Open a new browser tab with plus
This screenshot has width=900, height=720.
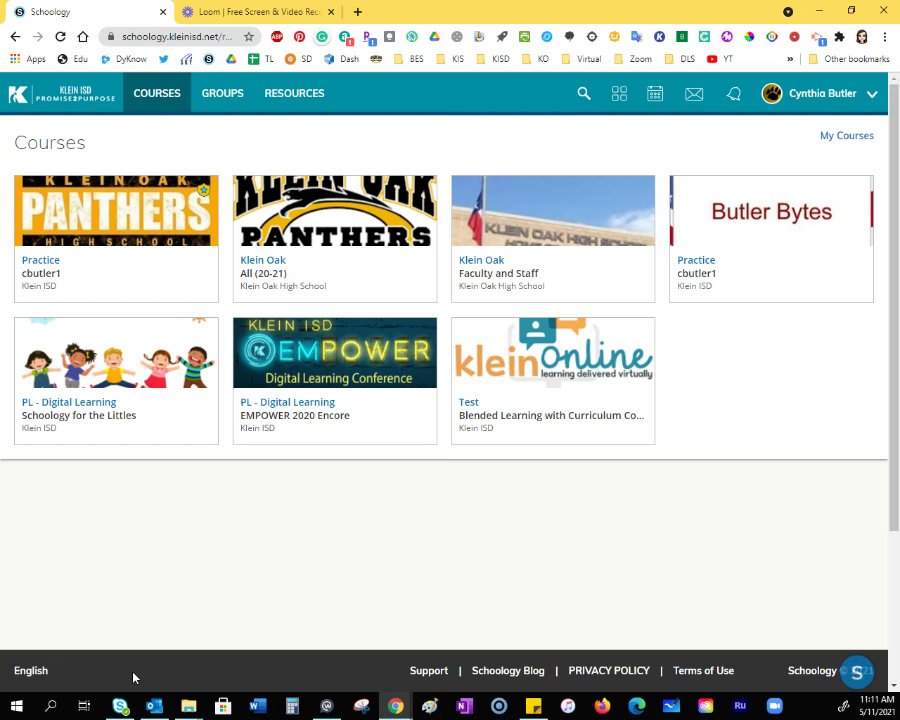click(358, 11)
